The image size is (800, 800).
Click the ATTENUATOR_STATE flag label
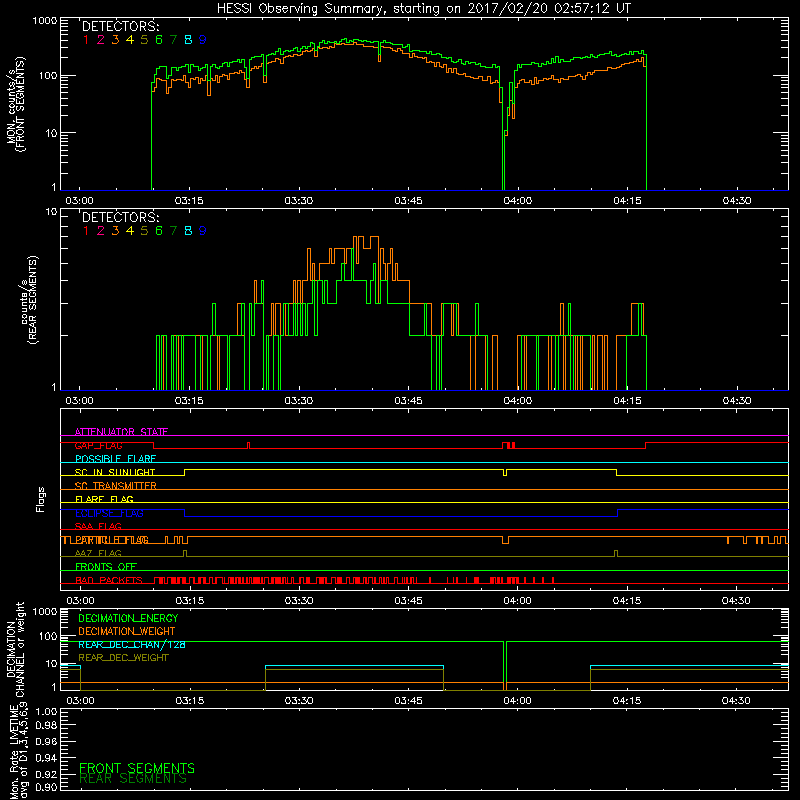click(x=121, y=432)
